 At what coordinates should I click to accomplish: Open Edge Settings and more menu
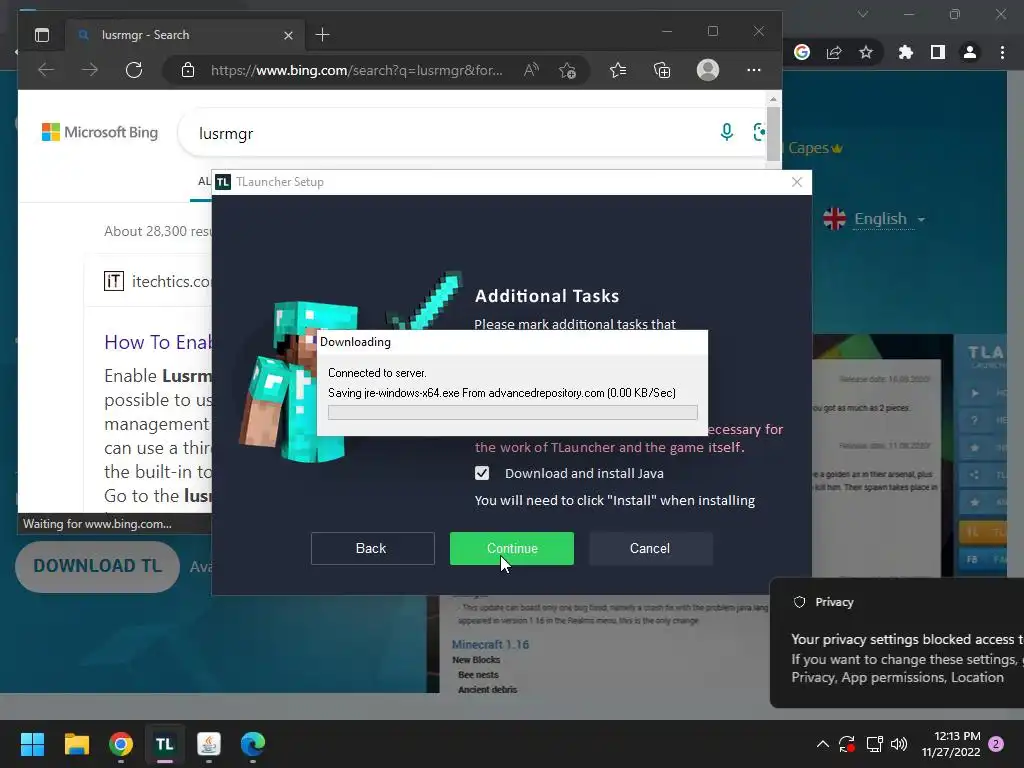(x=754, y=70)
